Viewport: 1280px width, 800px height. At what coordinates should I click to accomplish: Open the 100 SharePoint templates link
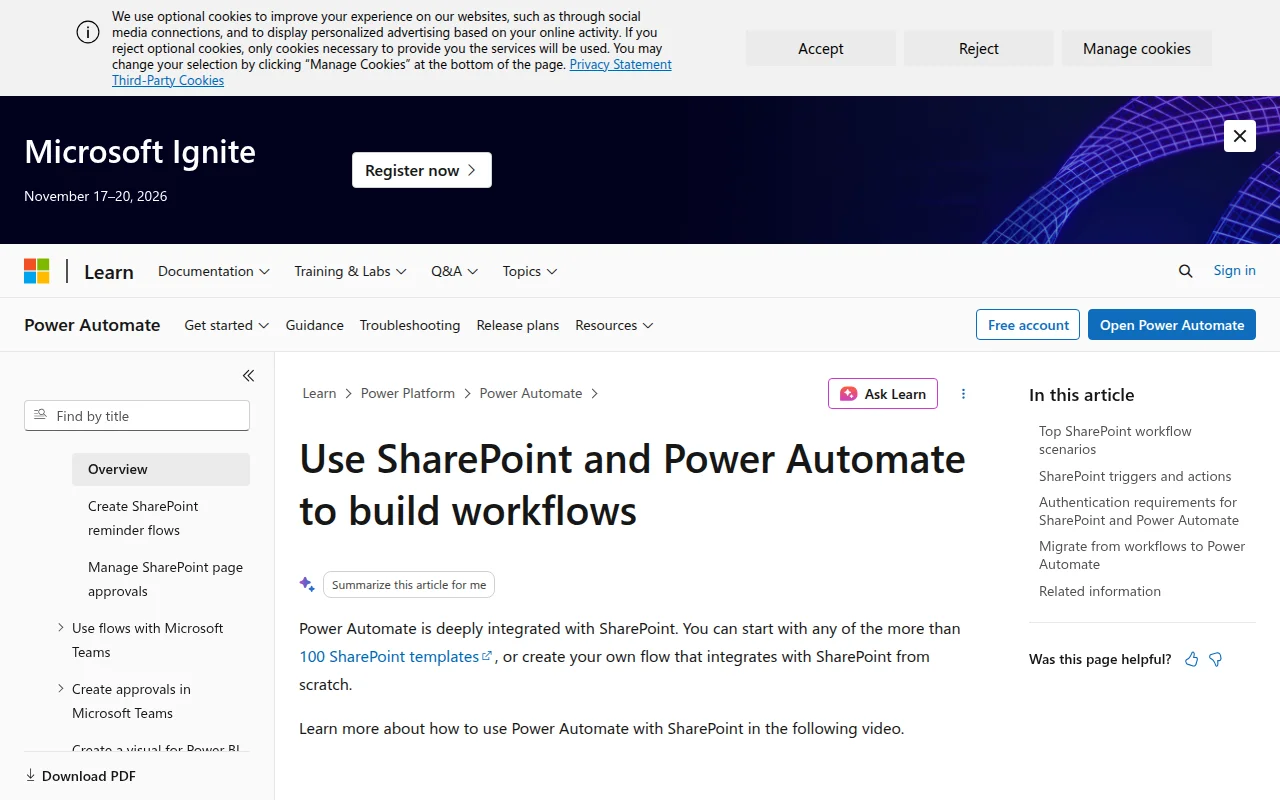pos(396,657)
